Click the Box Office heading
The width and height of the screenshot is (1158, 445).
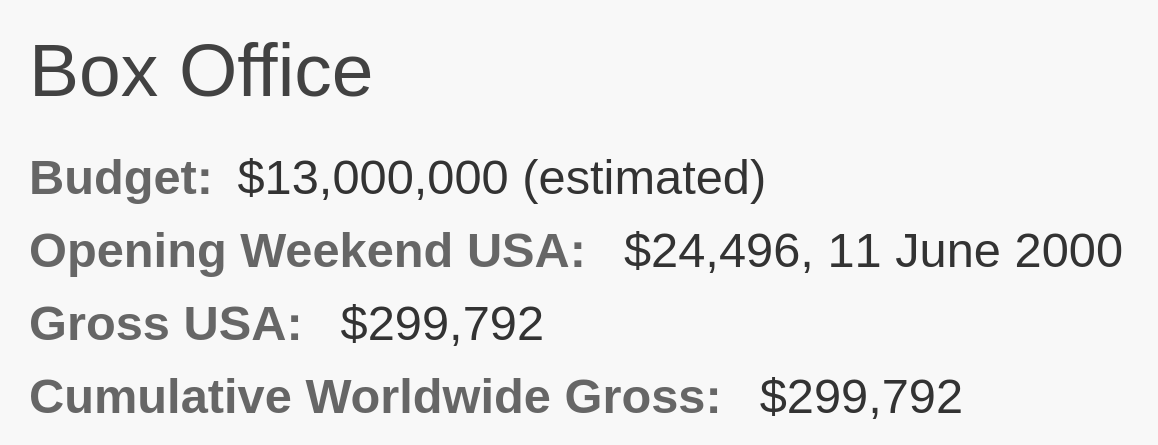coord(200,72)
